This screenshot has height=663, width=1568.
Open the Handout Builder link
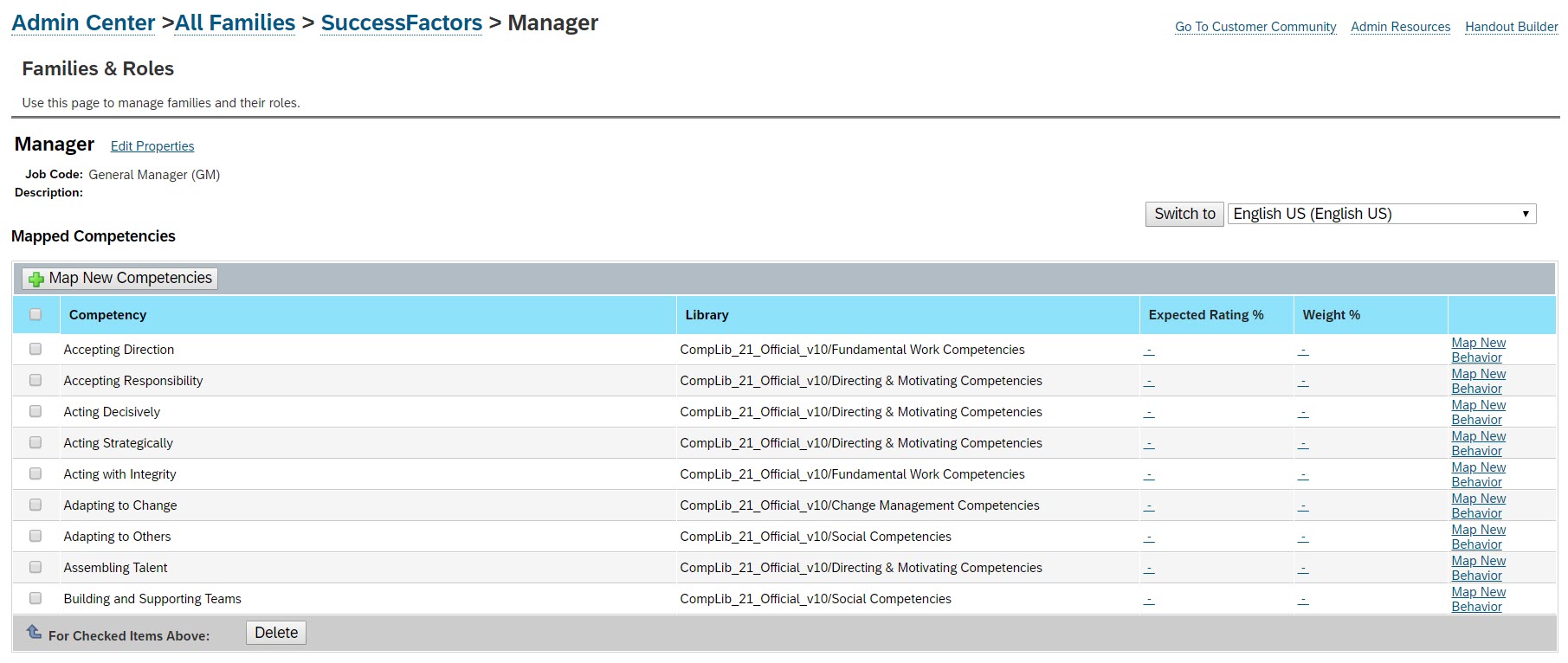[x=1511, y=27]
